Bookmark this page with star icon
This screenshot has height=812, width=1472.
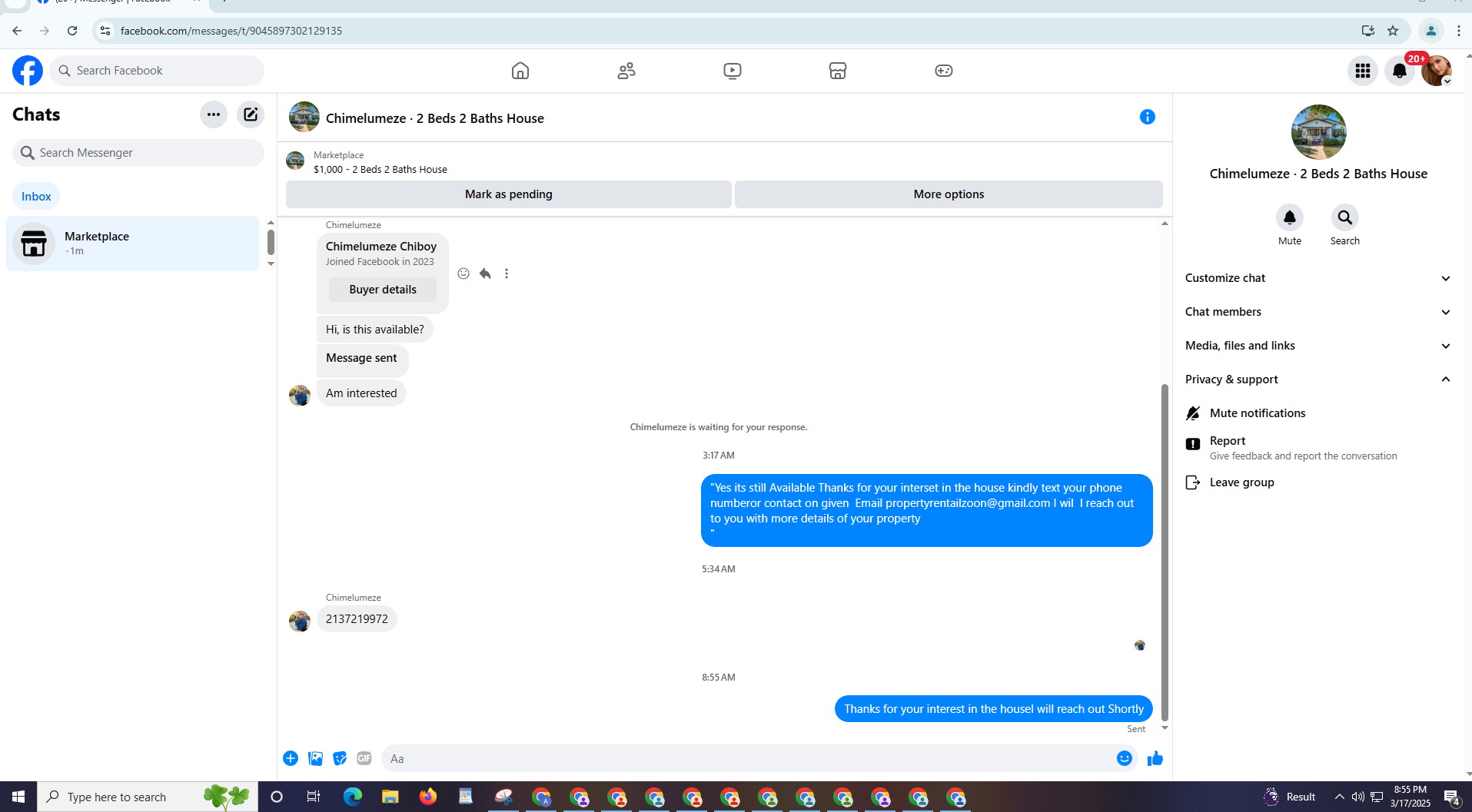click(1393, 31)
